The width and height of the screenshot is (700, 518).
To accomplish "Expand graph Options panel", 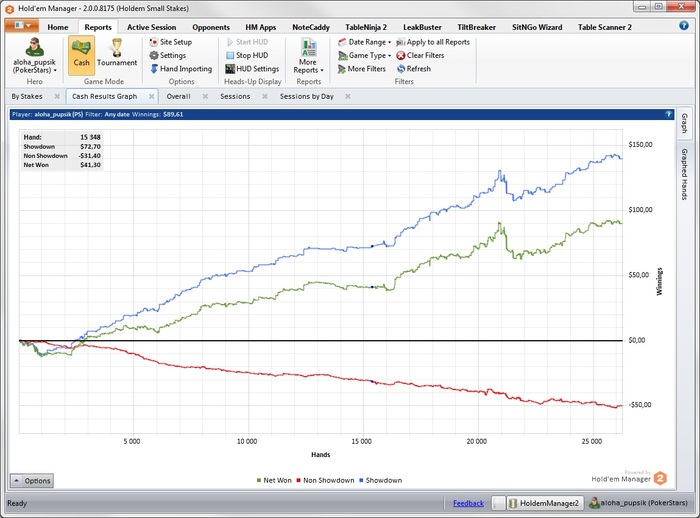I will [32, 480].
